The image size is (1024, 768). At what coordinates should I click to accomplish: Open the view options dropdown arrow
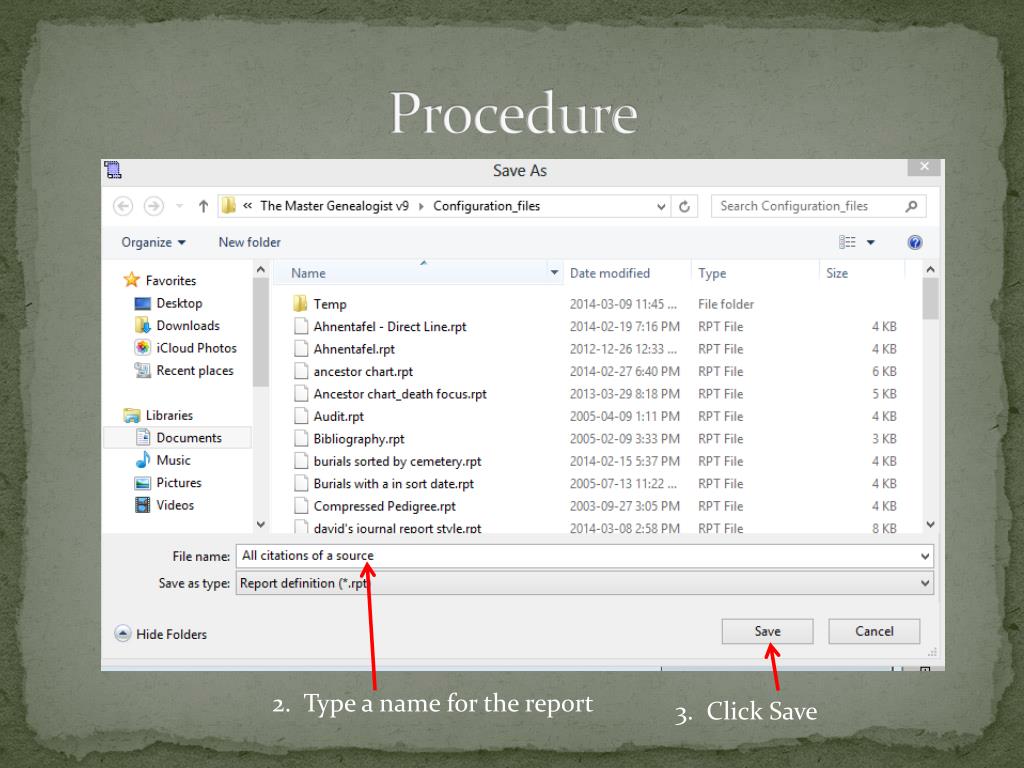point(871,242)
